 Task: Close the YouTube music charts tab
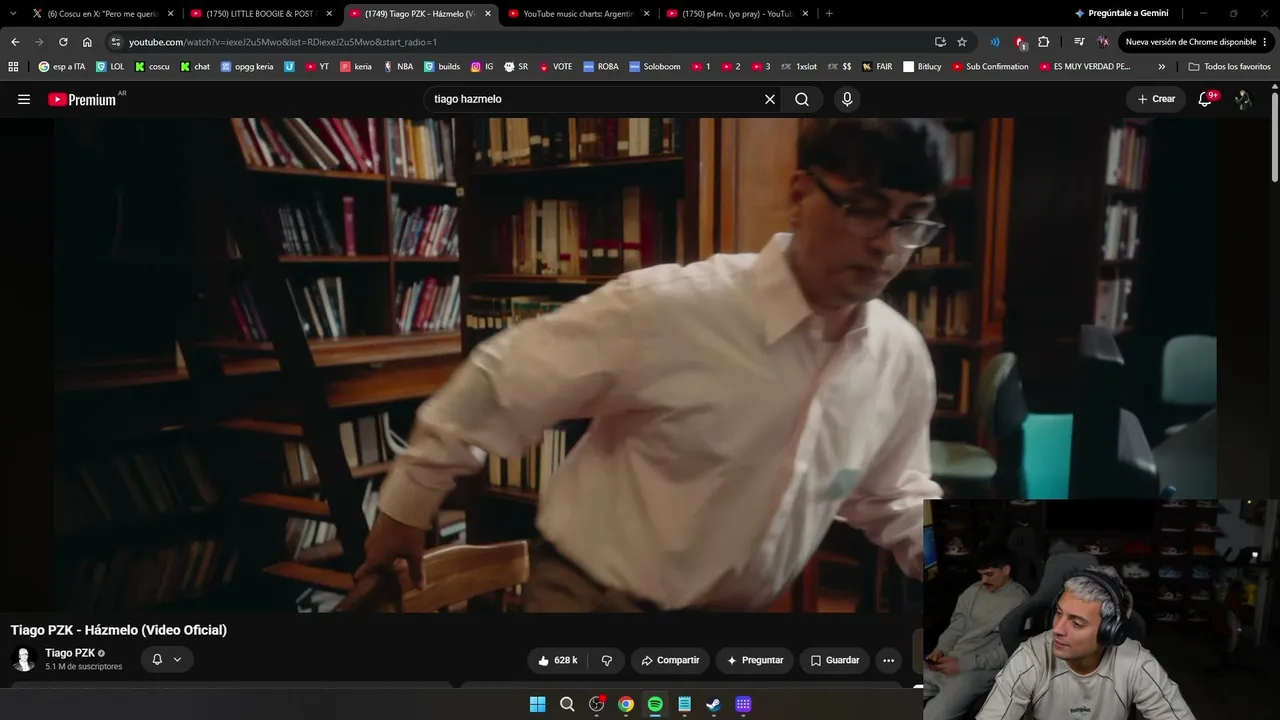(646, 14)
